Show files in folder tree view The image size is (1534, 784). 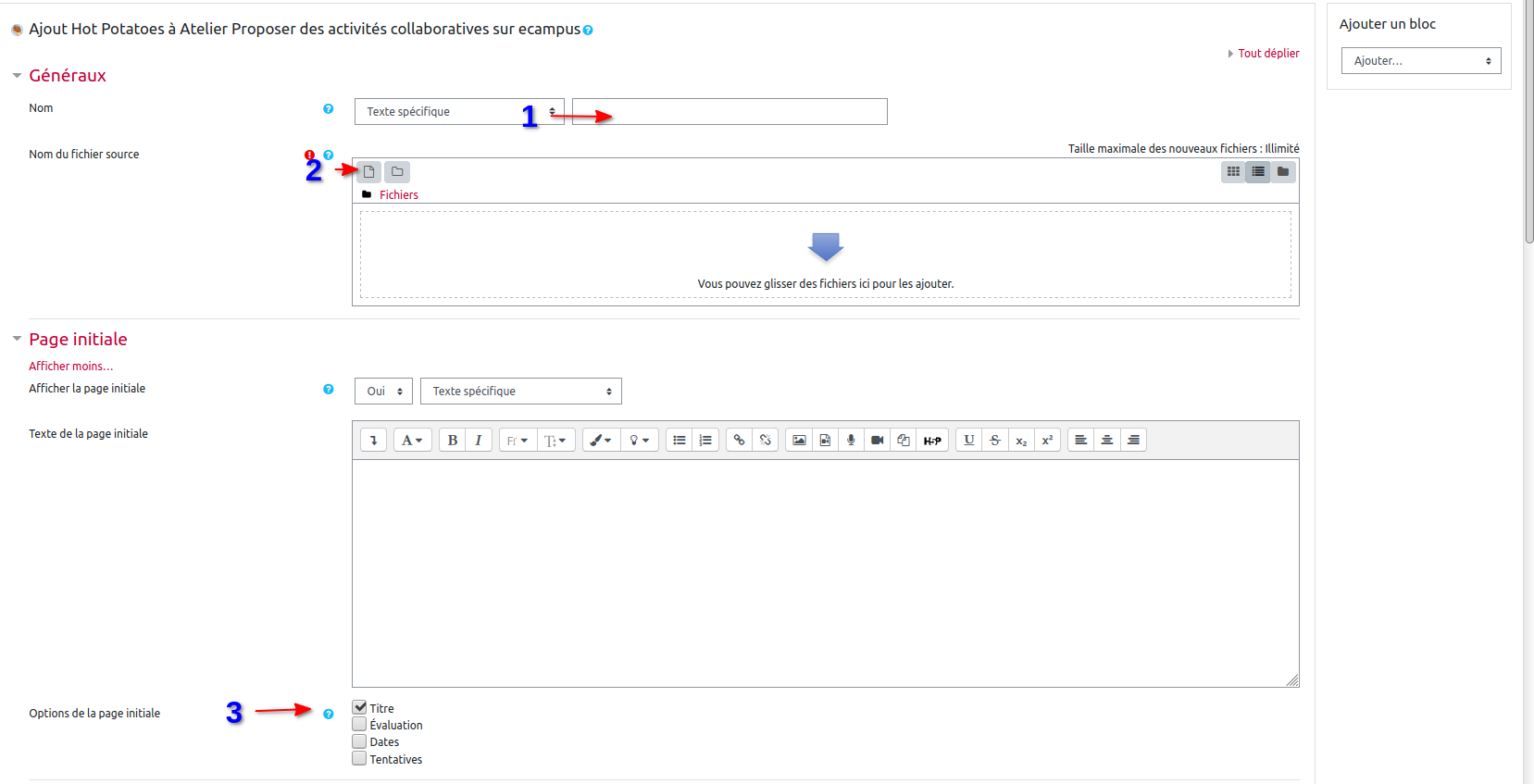1283,172
